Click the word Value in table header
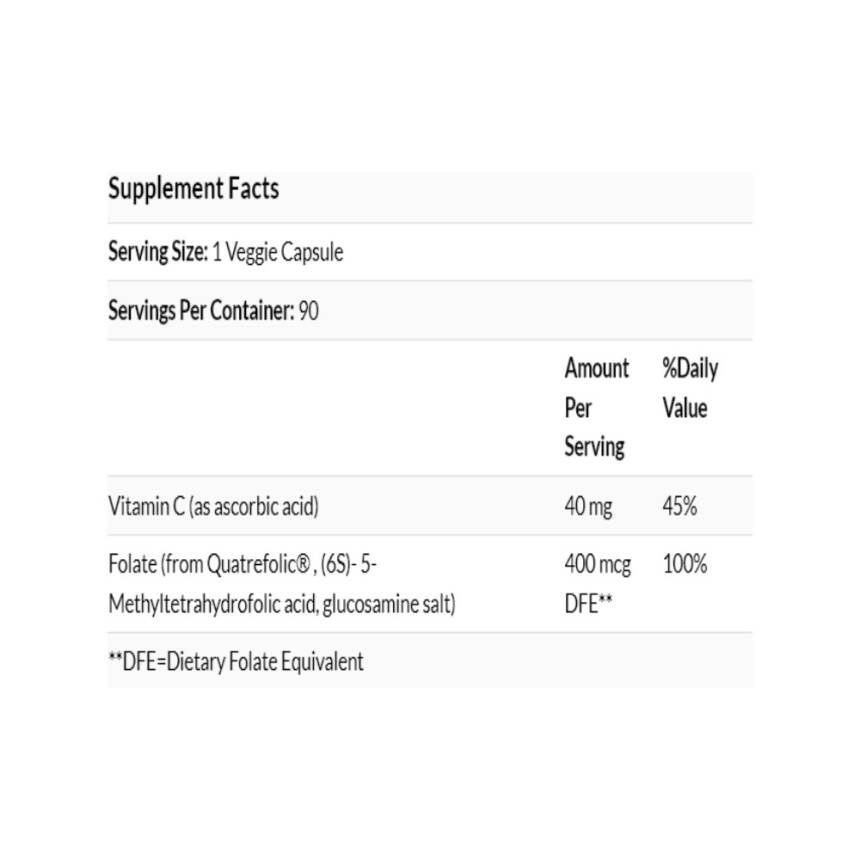 [x=684, y=408]
